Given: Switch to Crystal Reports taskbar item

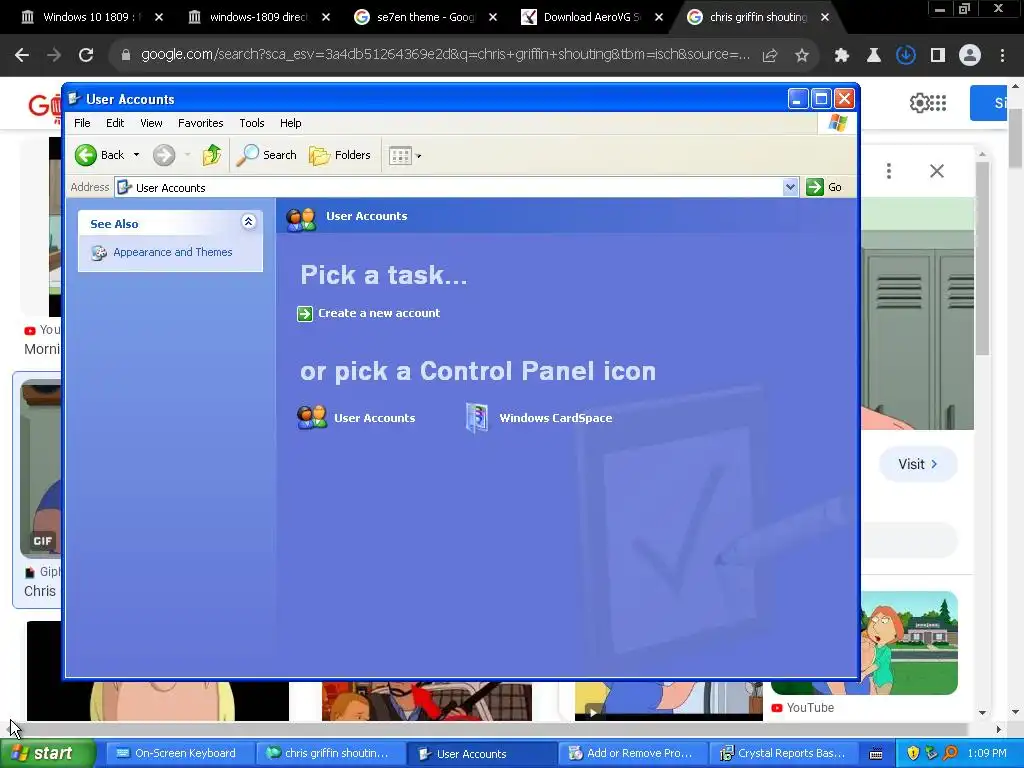Looking at the screenshot, I should click(782, 754).
